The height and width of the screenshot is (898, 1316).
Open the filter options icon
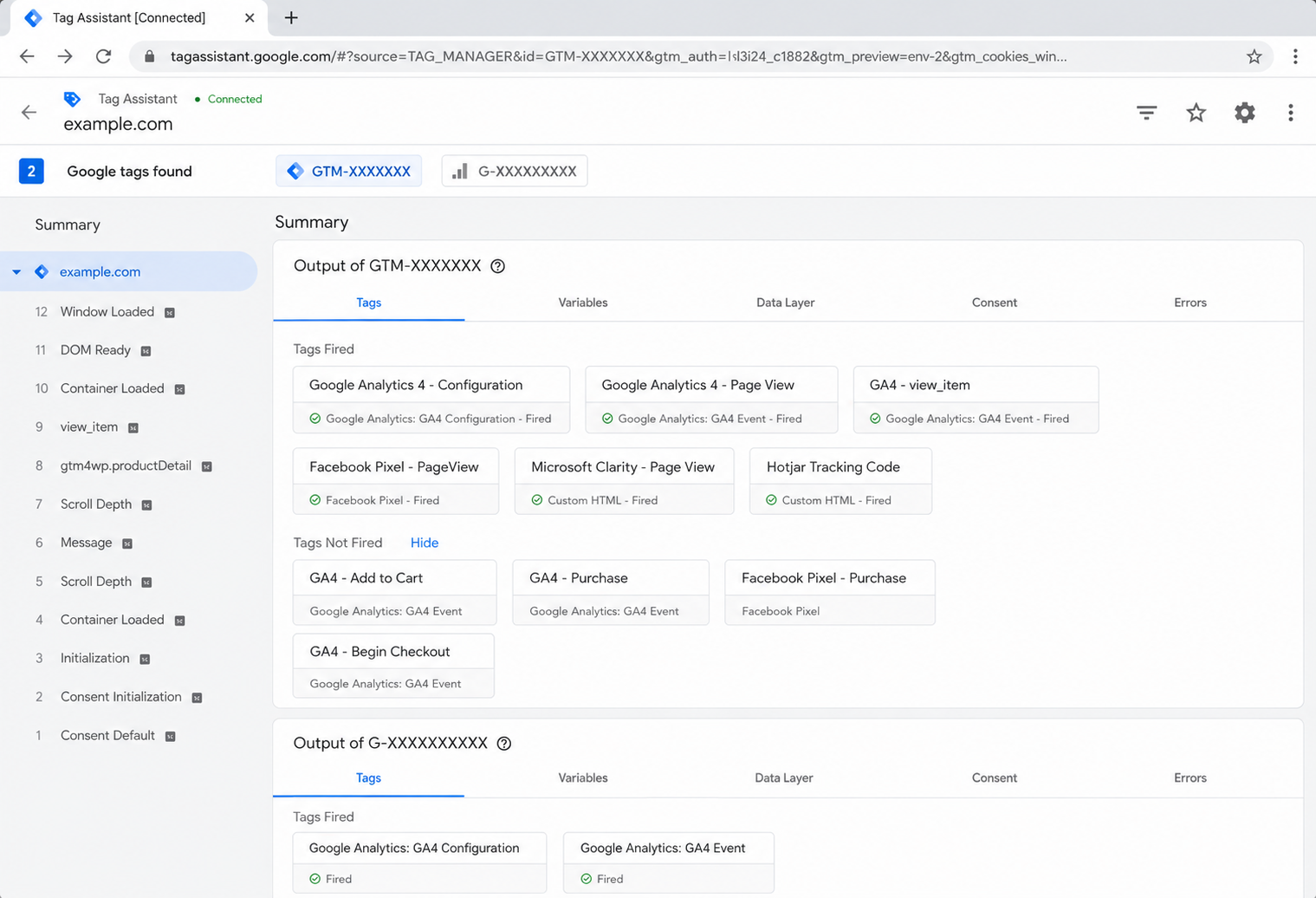(1146, 112)
